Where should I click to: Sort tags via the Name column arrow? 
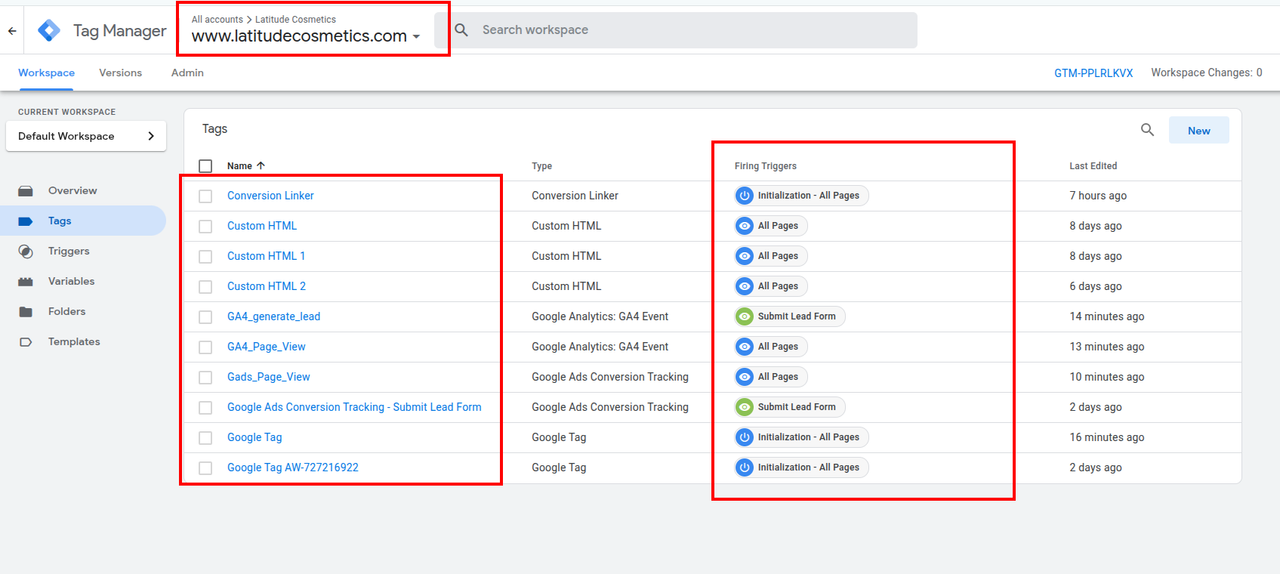[x=261, y=165]
